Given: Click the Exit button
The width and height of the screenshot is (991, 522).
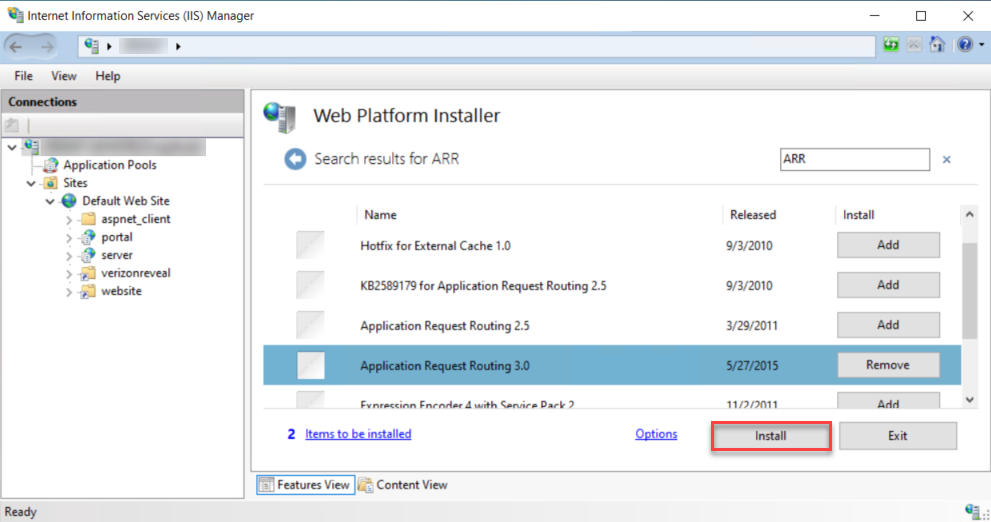Looking at the screenshot, I should 897,436.
